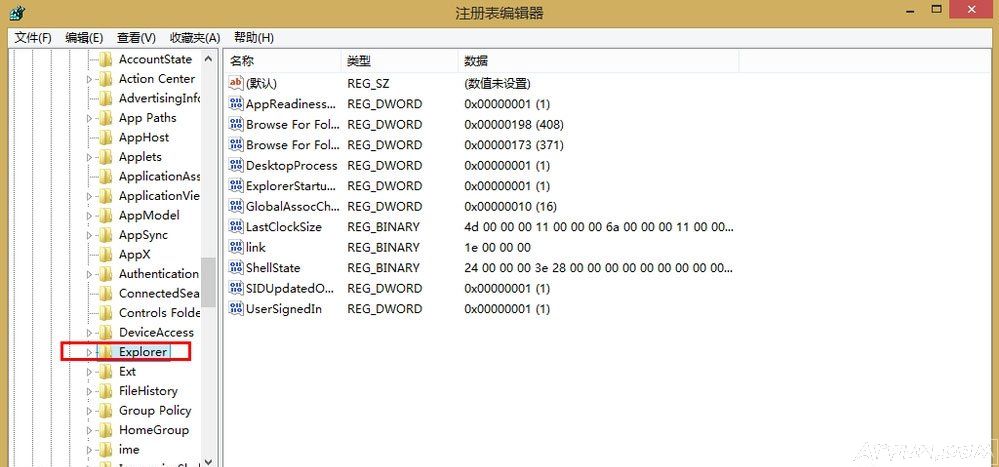Click the DWORD icon of DesktopProcess value

[x=236, y=165]
